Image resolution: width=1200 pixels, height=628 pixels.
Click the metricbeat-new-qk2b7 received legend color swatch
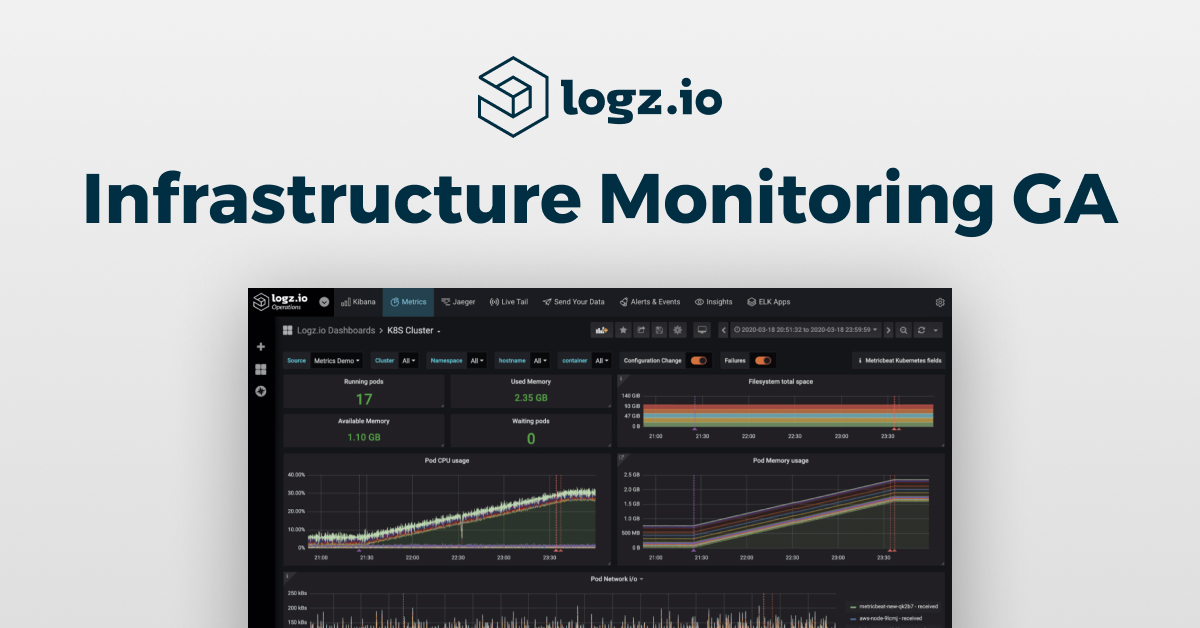click(852, 606)
